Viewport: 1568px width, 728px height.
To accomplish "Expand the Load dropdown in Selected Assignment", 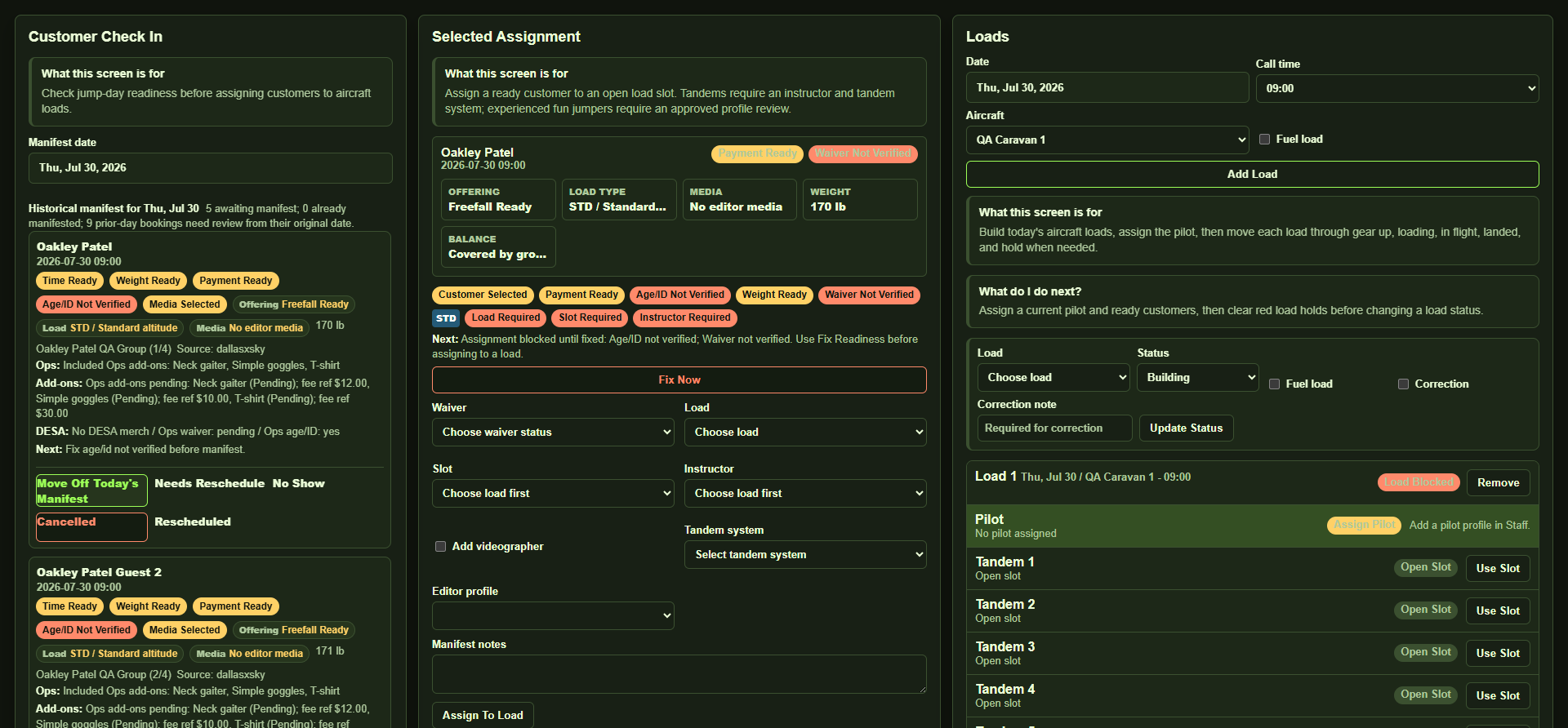I will tap(805, 432).
